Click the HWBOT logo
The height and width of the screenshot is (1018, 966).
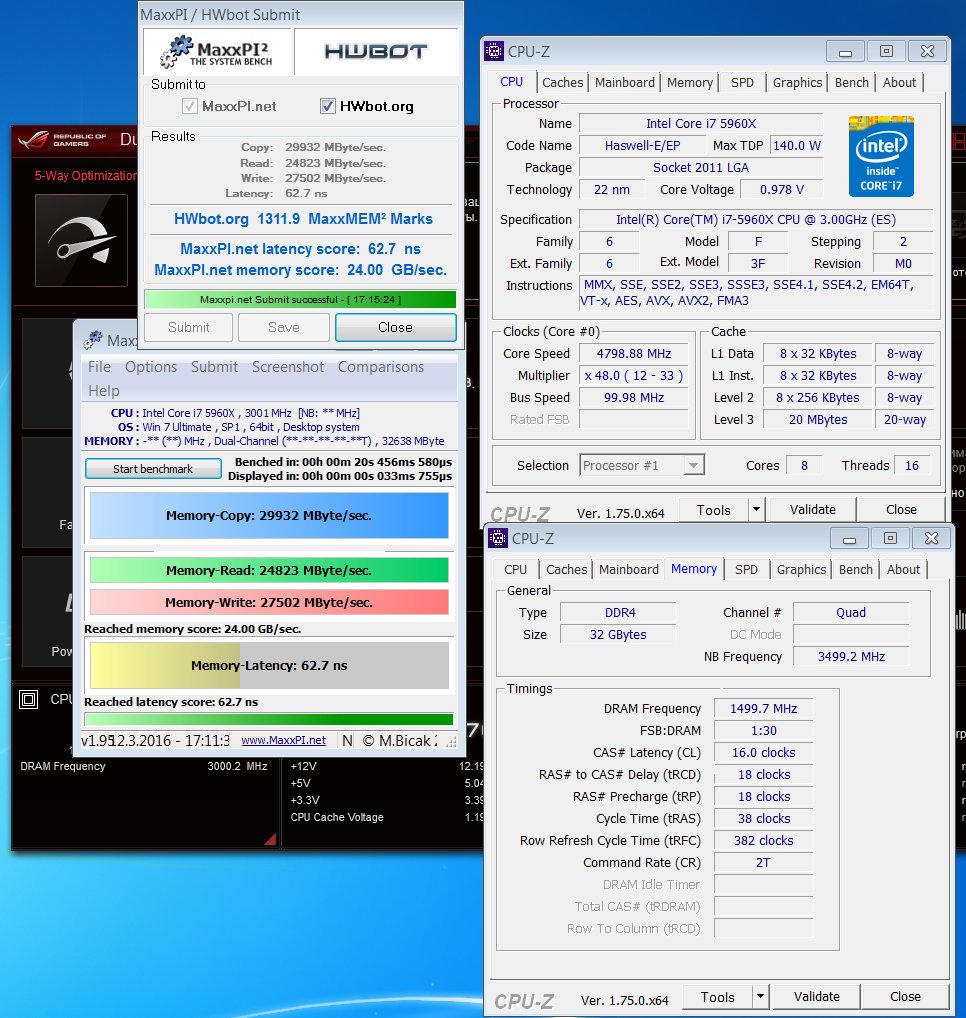click(377, 51)
